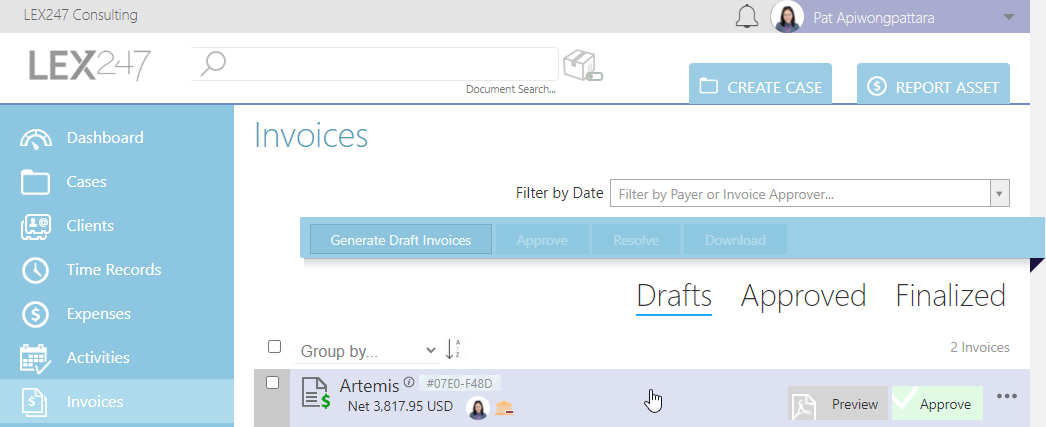Switch to the Approved tab
1046x427 pixels.
pyautogui.click(x=803, y=296)
